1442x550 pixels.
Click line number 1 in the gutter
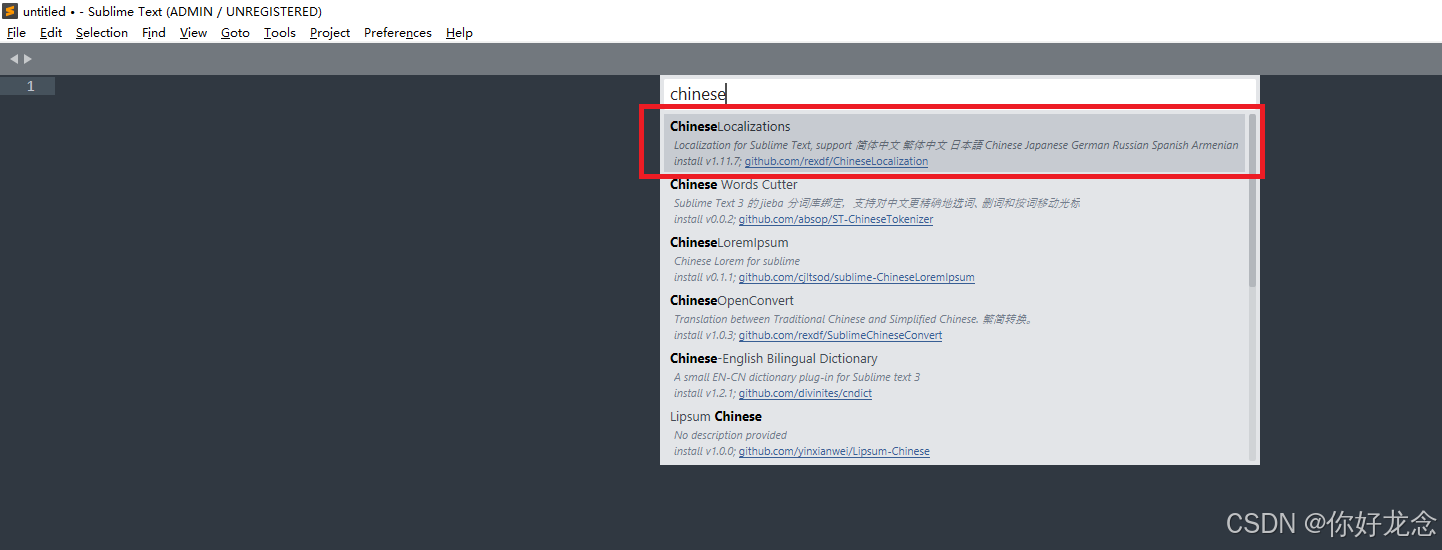(x=30, y=86)
